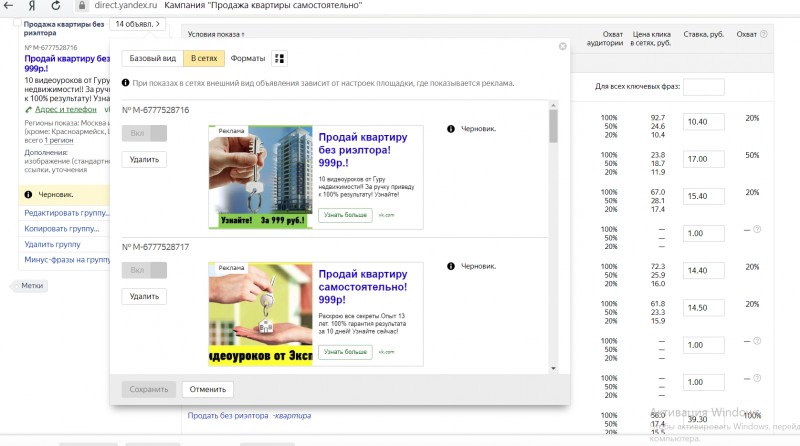Screen dimensions: 800x446
Task: Click scrollbar down arrow in ads list
Action: 553,368
